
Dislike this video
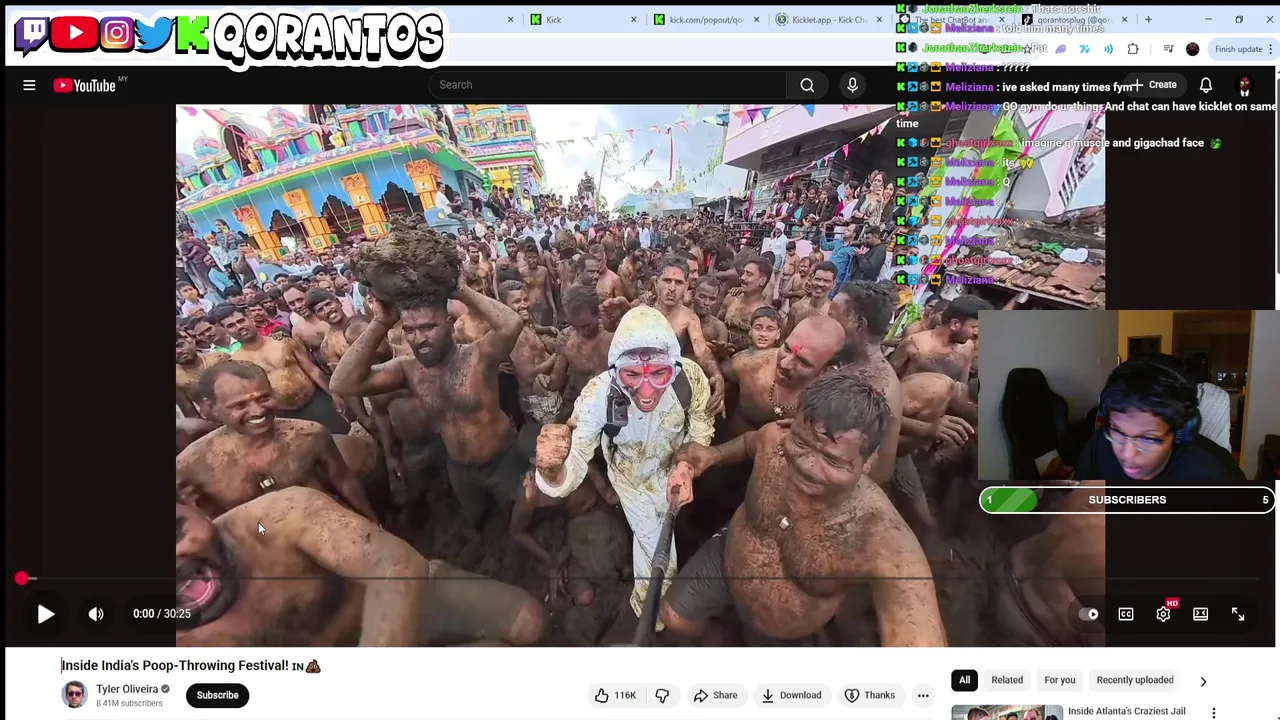point(662,695)
